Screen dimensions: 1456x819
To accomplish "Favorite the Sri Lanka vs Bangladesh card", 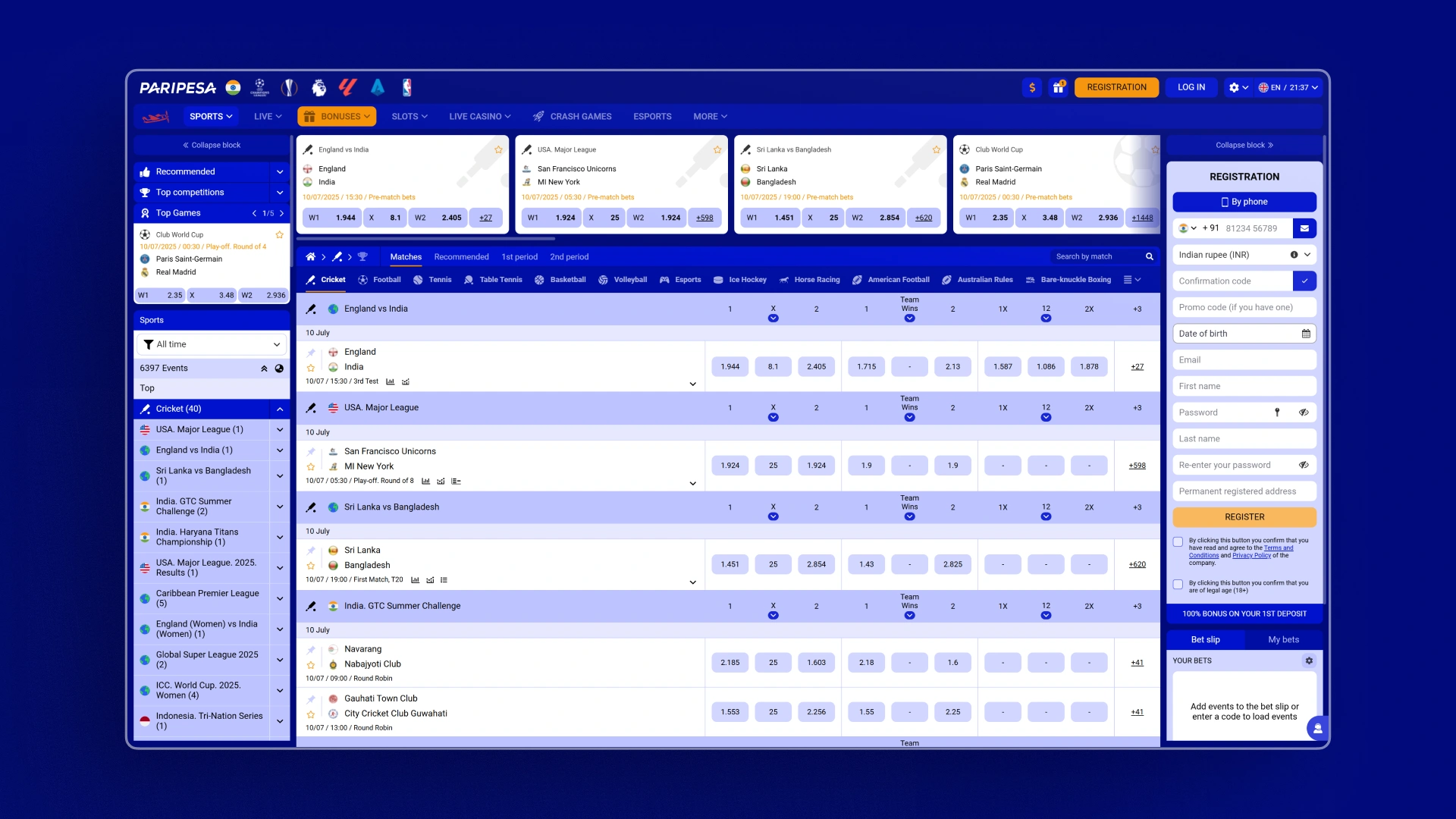I will pyautogui.click(x=937, y=150).
